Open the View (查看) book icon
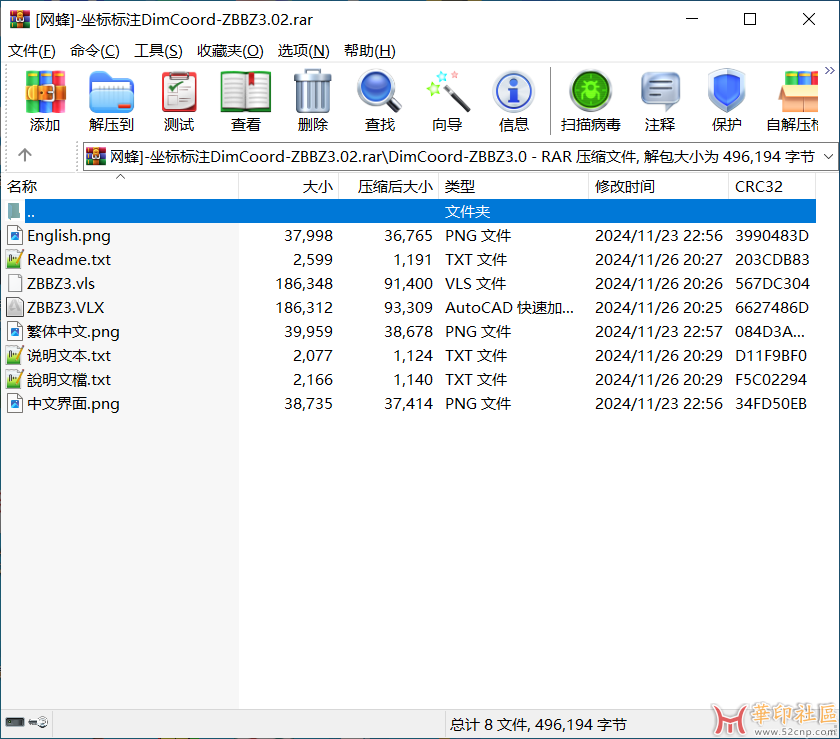This screenshot has height=739, width=840. click(246, 92)
